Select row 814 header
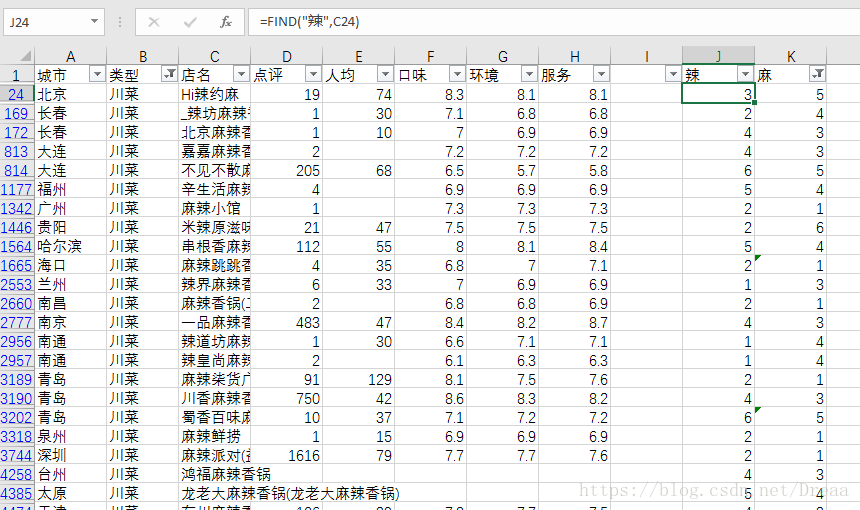The width and height of the screenshot is (860, 510). click(17, 171)
